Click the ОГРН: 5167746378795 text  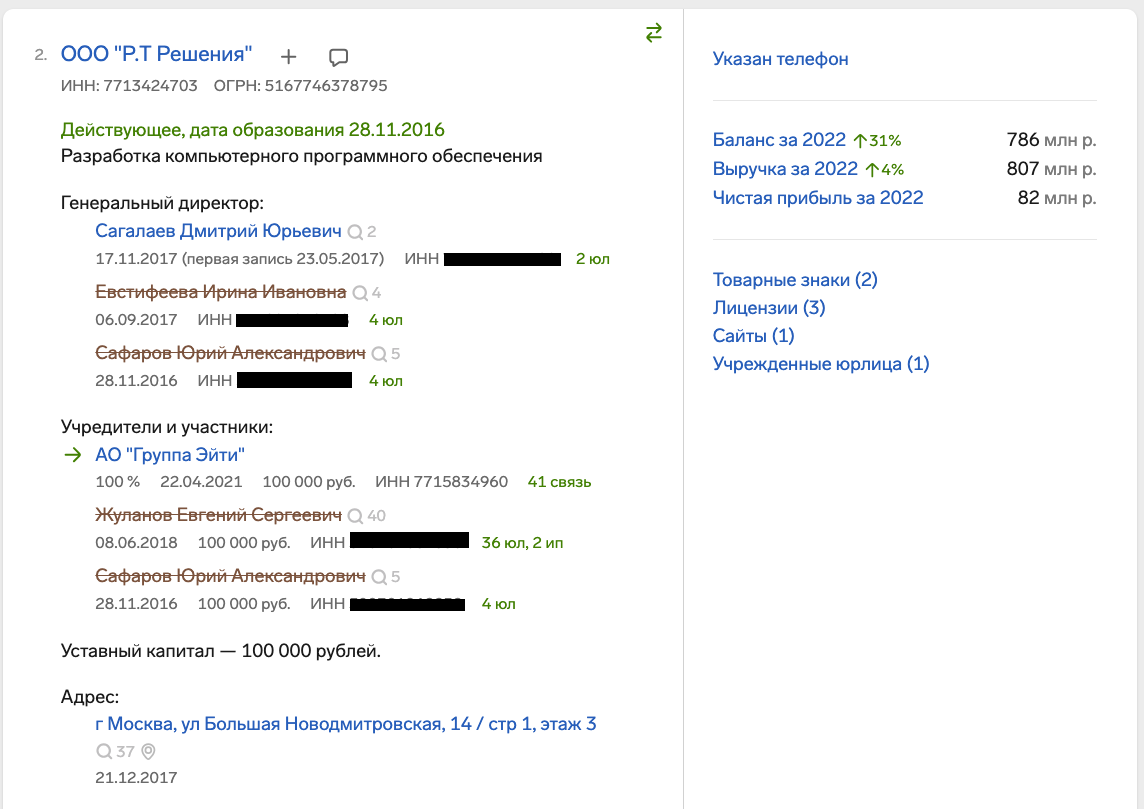tap(301, 86)
